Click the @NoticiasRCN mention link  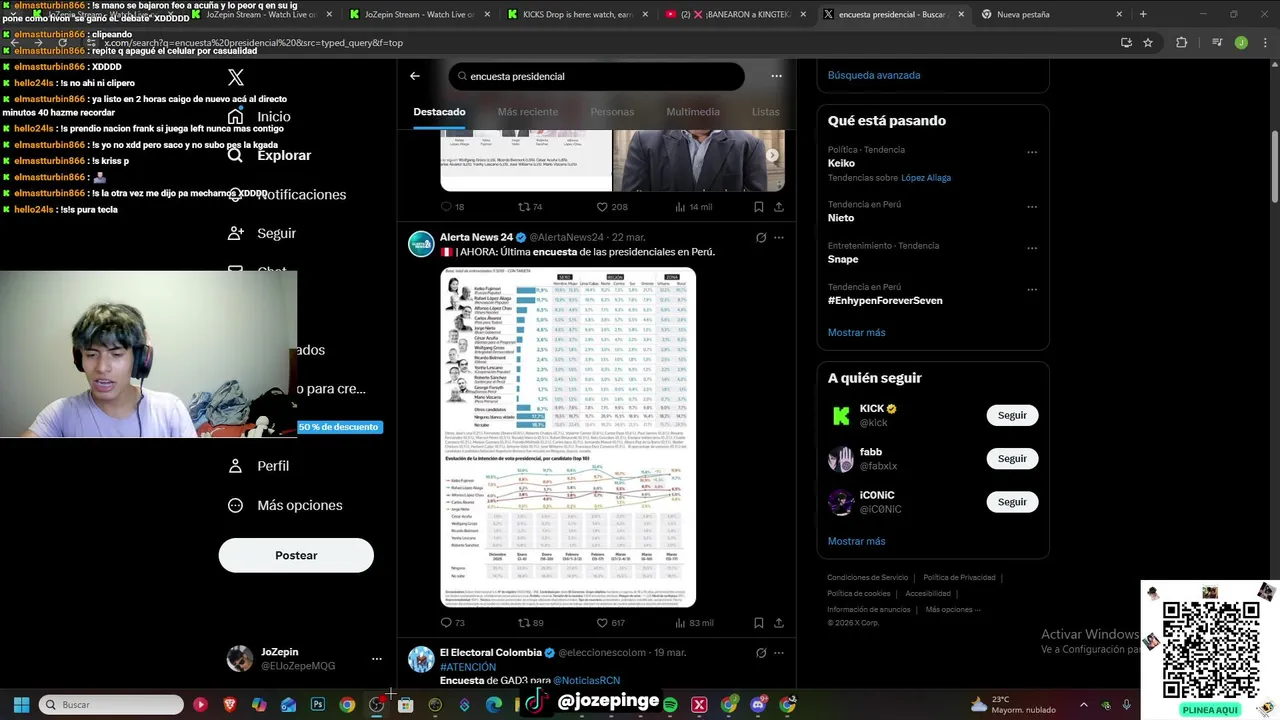(587, 680)
